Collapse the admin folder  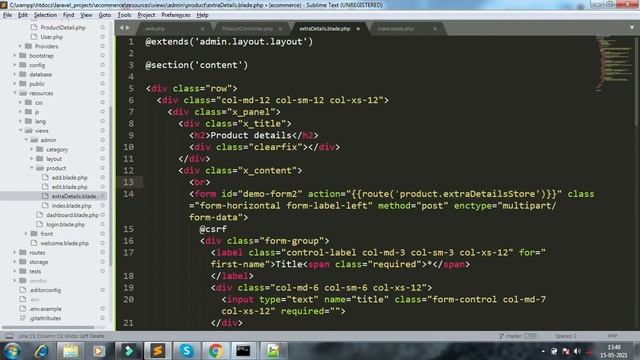pos(26,140)
